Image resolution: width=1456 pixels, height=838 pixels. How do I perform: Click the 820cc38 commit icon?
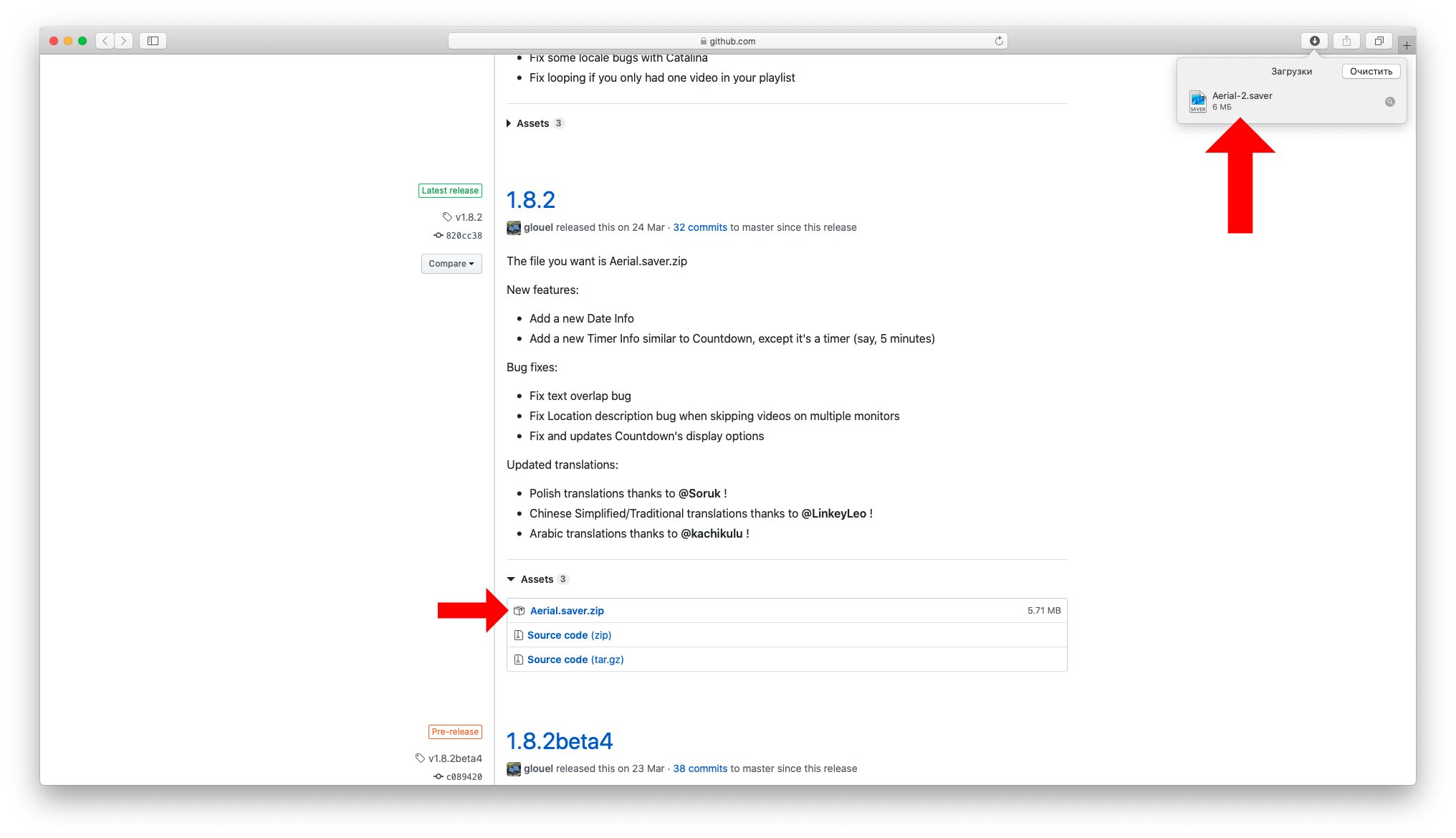pyautogui.click(x=439, y=235)
